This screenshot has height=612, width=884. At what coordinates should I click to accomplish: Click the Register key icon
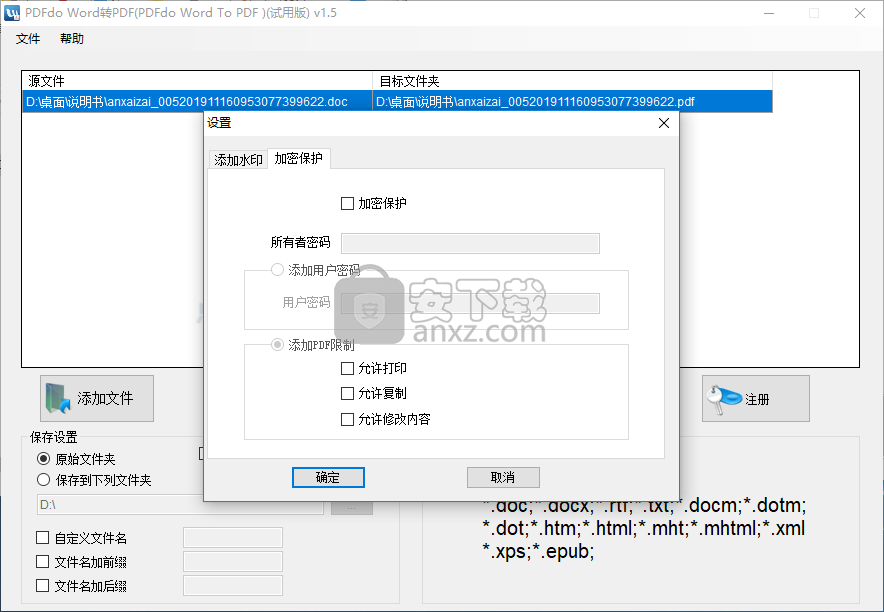pos(724,399)
